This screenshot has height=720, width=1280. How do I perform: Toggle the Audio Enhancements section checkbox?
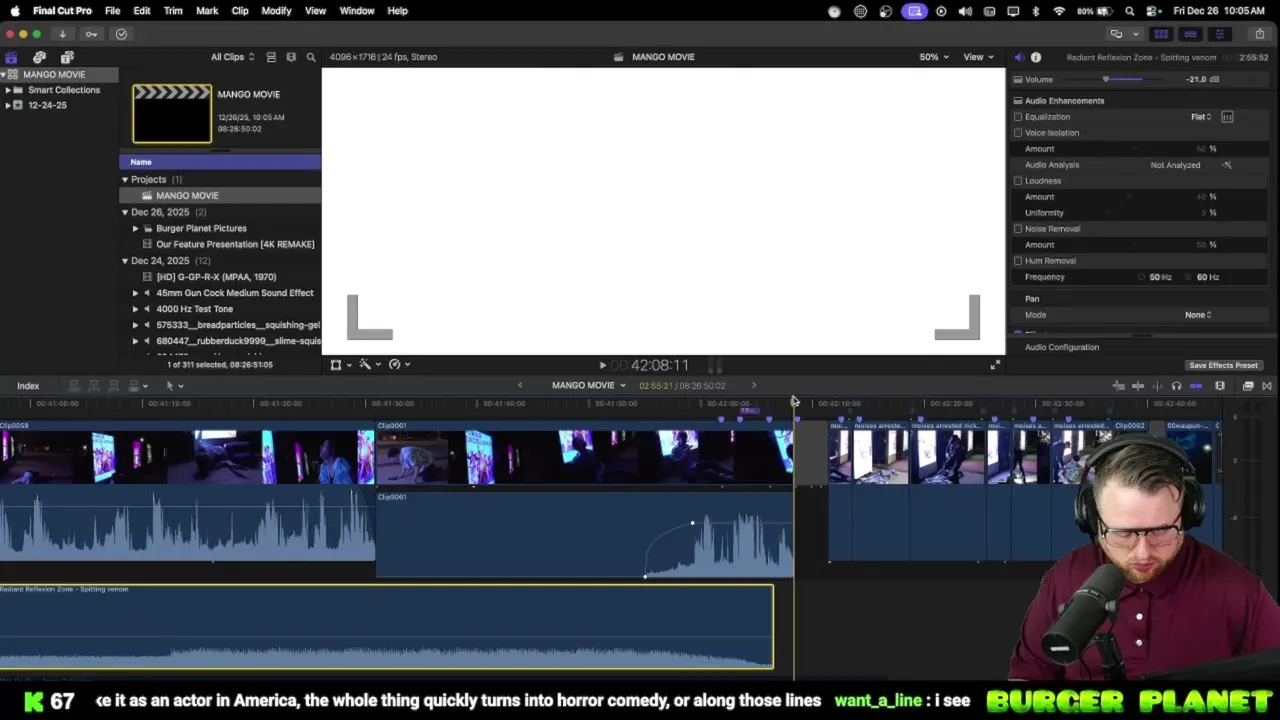coord(1018,101)
